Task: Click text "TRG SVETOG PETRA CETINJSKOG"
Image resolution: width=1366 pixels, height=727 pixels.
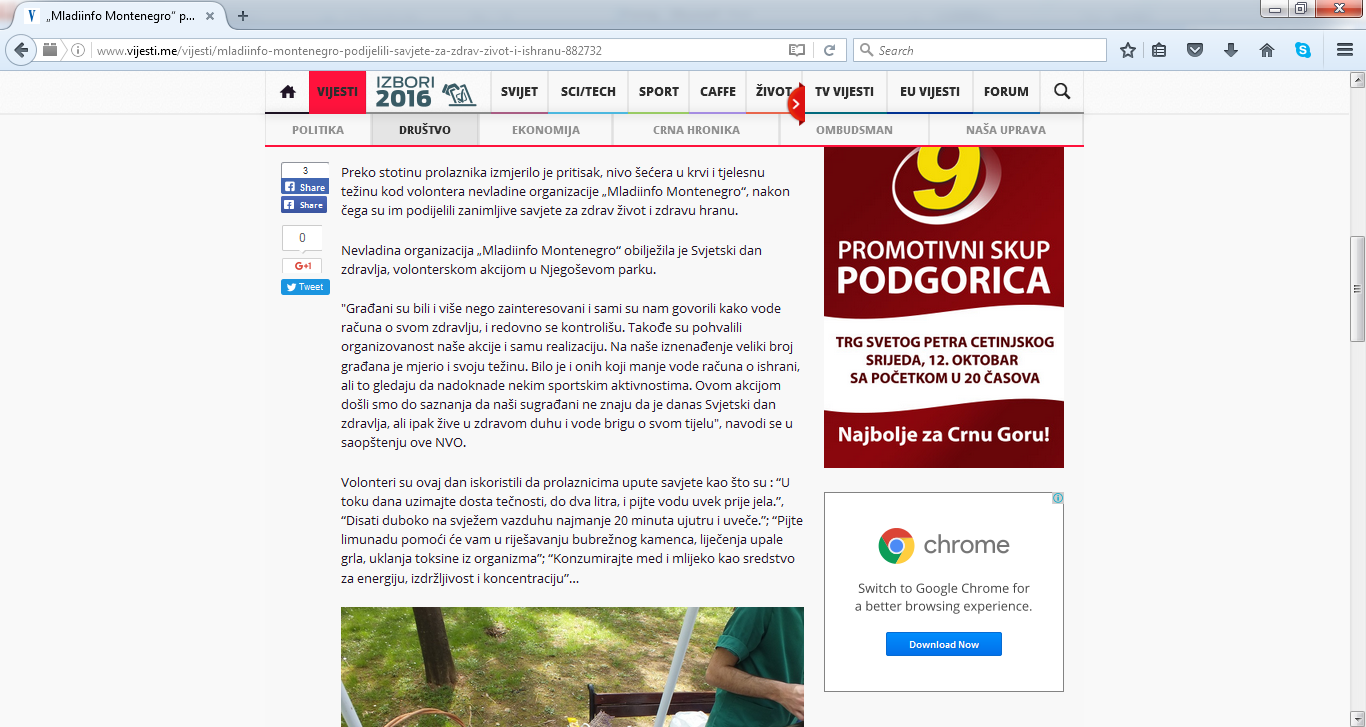Action: point(944,342)
